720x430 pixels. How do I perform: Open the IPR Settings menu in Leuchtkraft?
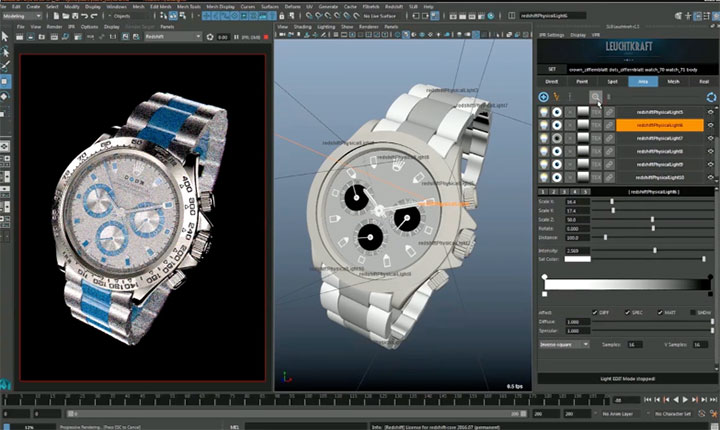coord(551,35)
